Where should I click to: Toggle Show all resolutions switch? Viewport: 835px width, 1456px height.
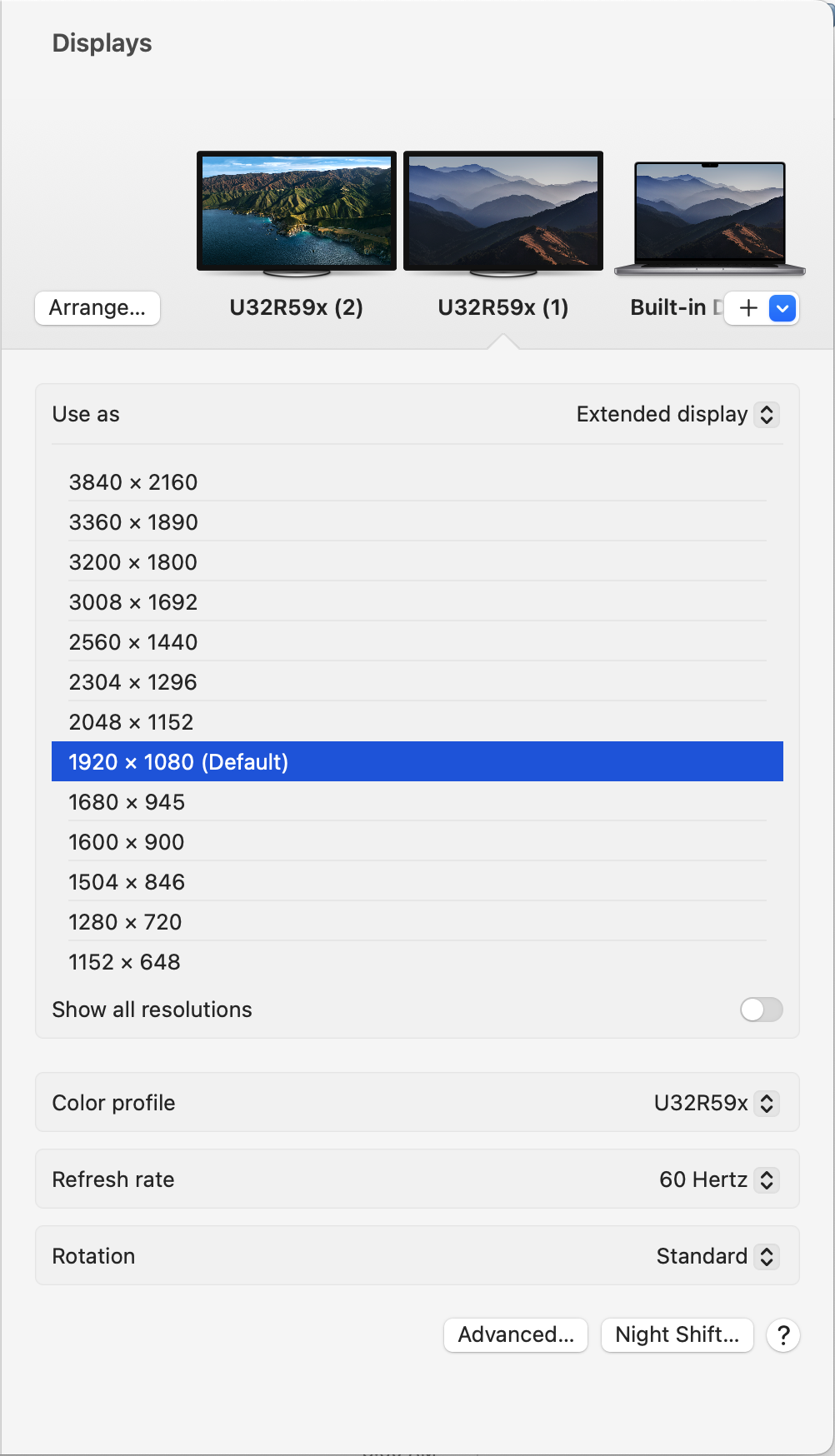761,1010
